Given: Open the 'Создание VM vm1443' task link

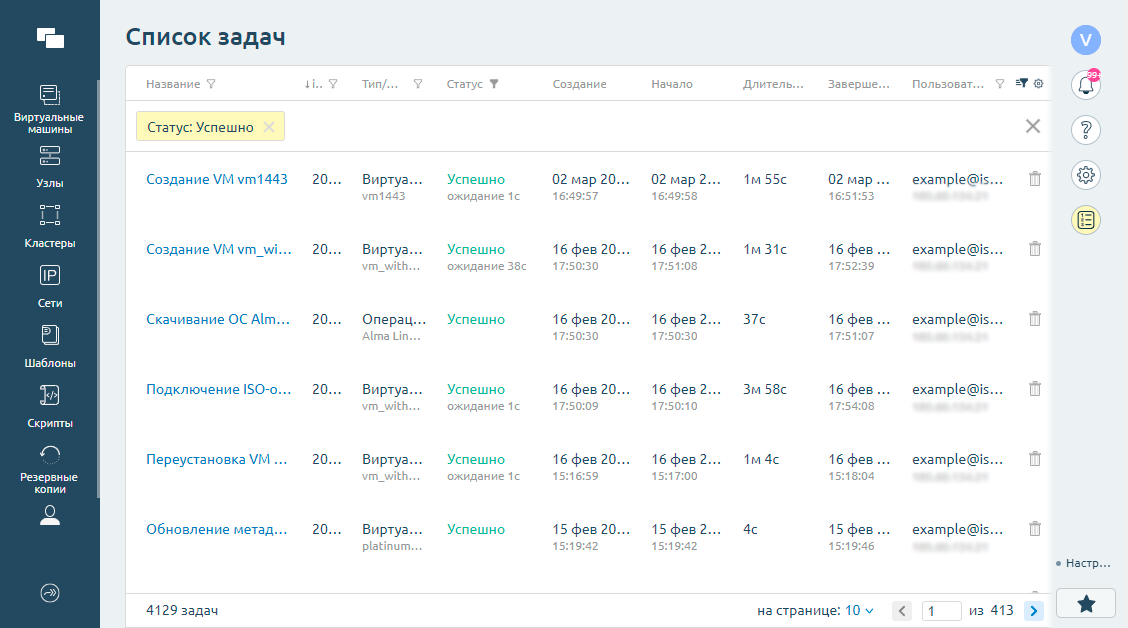Looking at the screenshot, I should tap(217, 180).
